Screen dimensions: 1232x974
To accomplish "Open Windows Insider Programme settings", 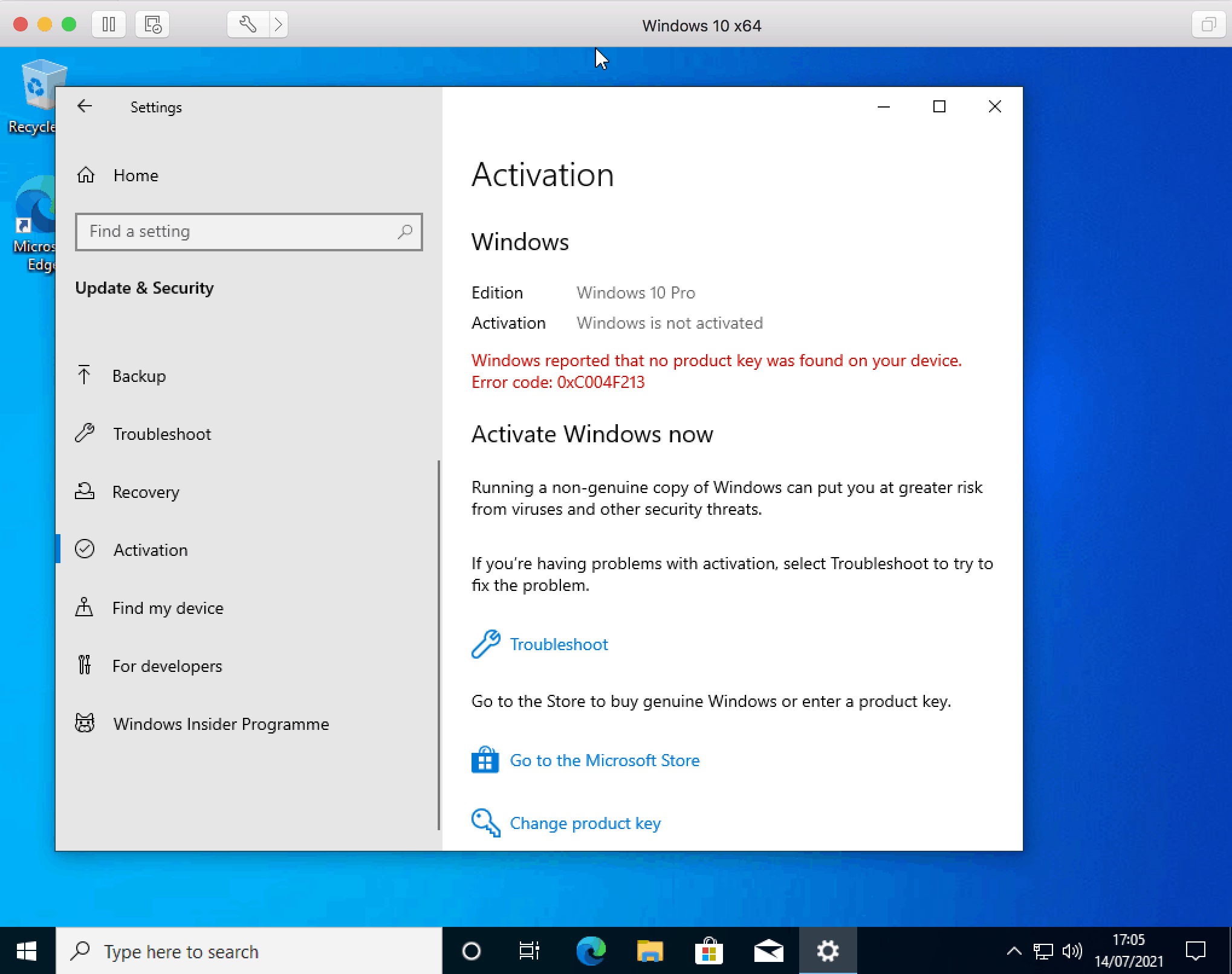I will (x=221, y=724).
